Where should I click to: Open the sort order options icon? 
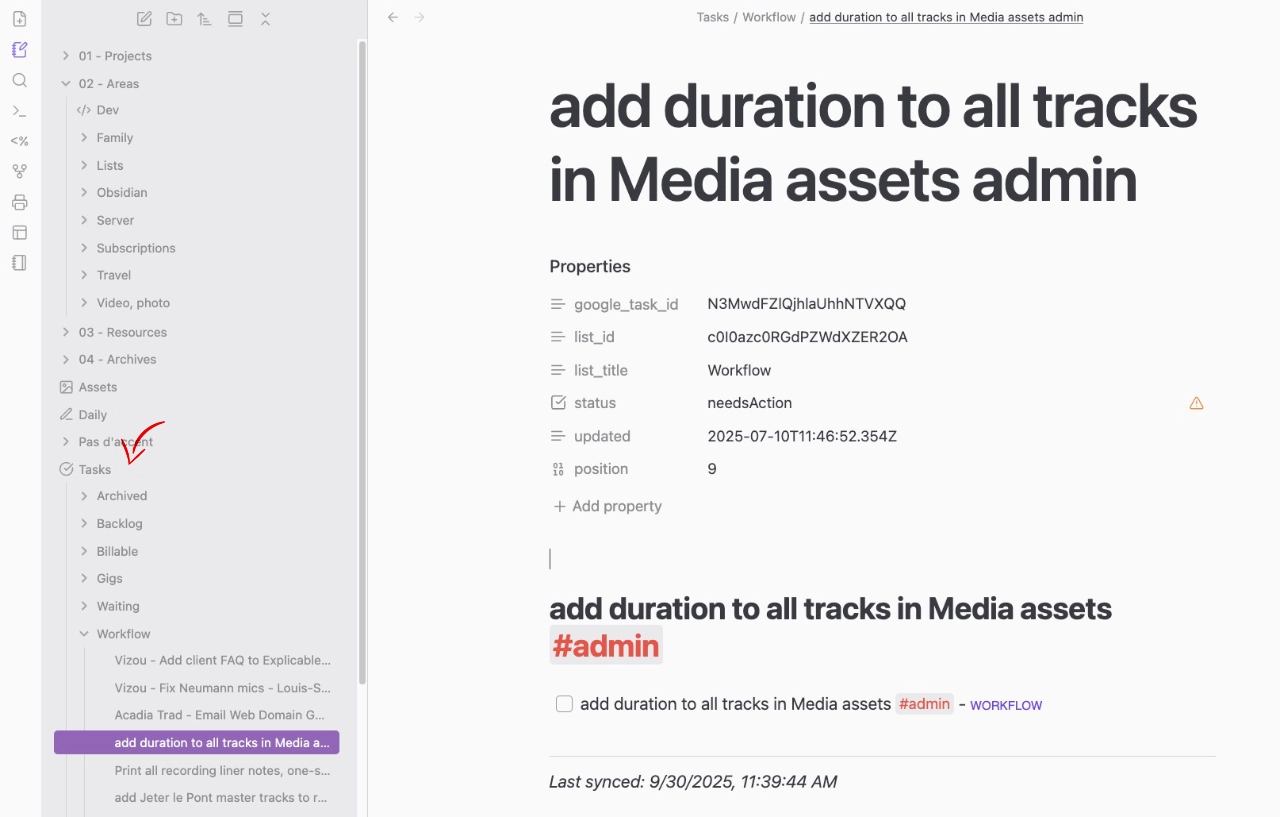click(204, 19)
